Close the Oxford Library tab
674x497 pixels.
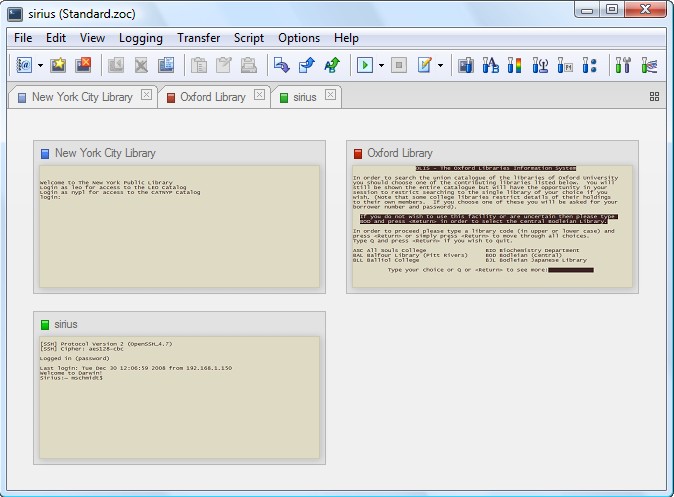click(259, 95)
